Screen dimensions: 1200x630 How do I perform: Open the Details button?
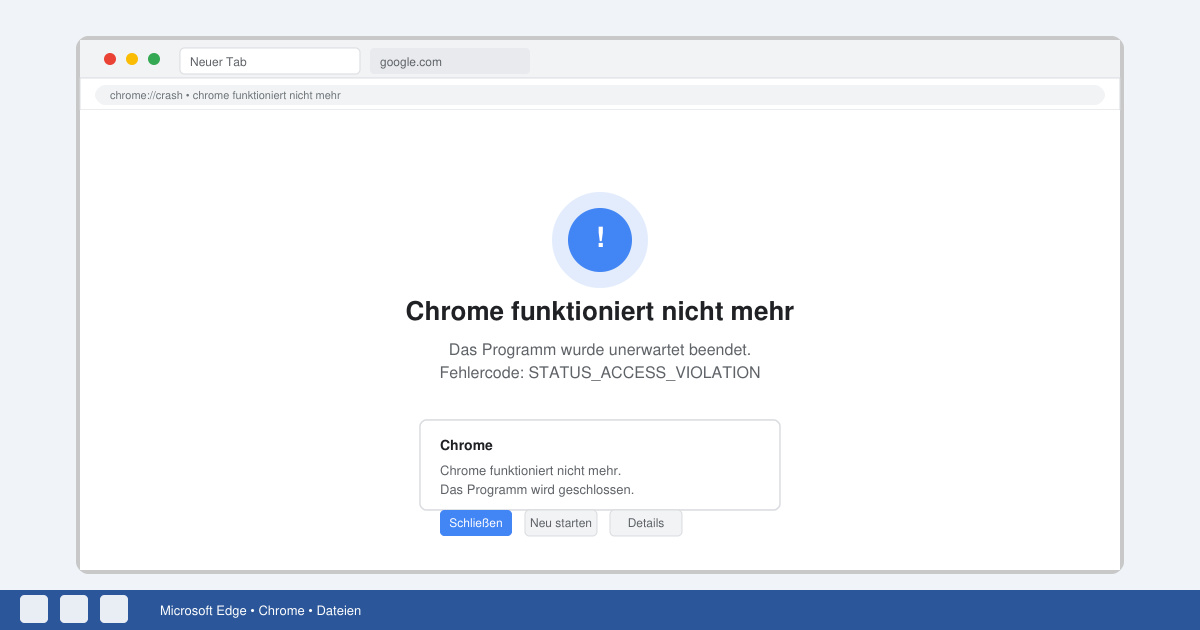coord(646,523)
